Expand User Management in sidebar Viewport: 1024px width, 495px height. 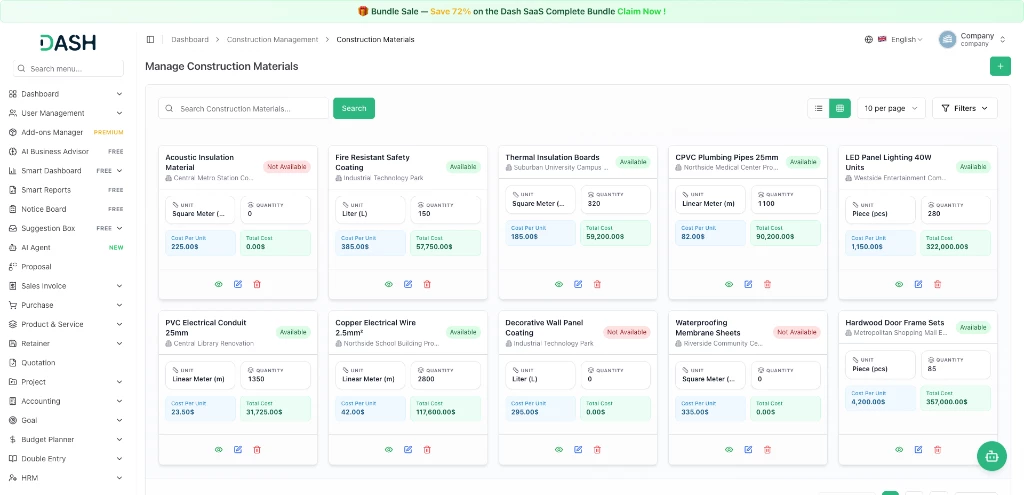(x=65, y=113)
